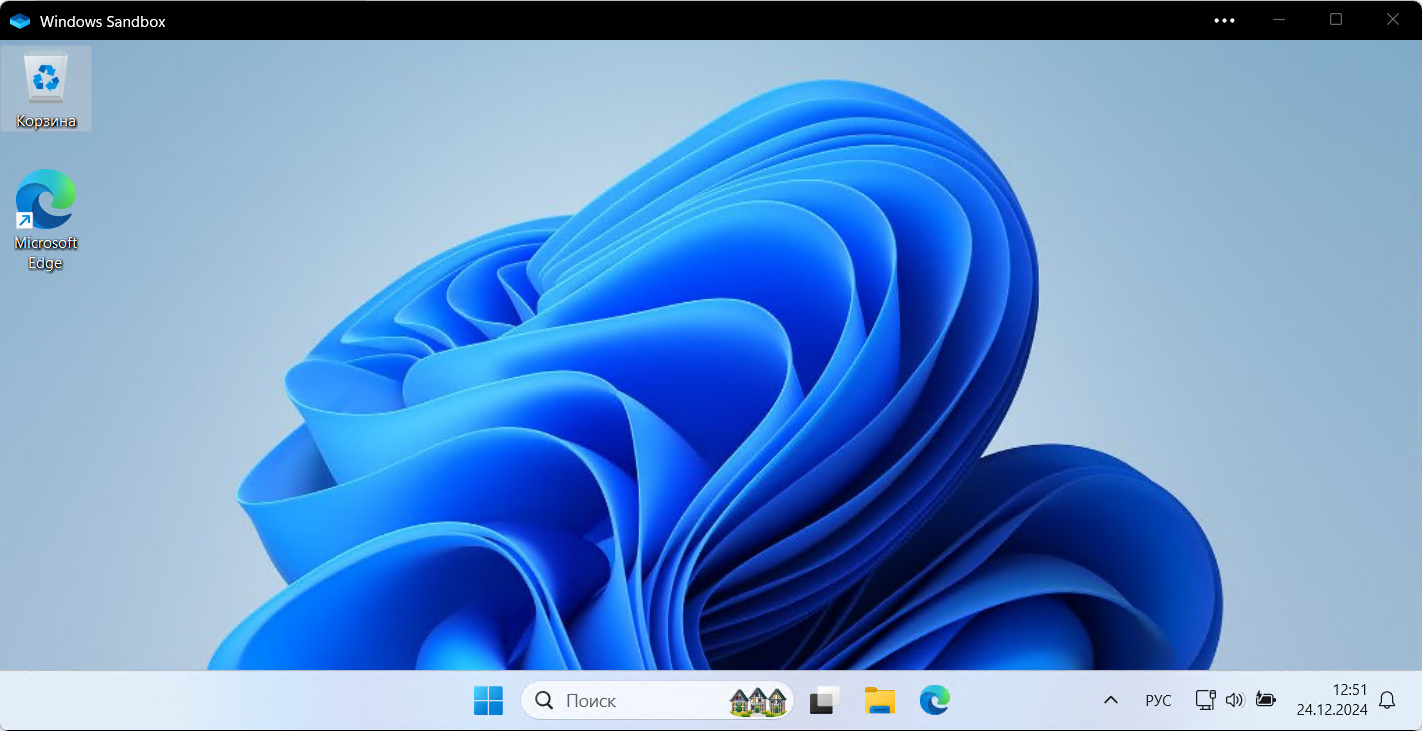Viewport: 1422px width, 731px height.
Task: Click the Windows Sandbox title bar icon
Action: click(20, 21)
